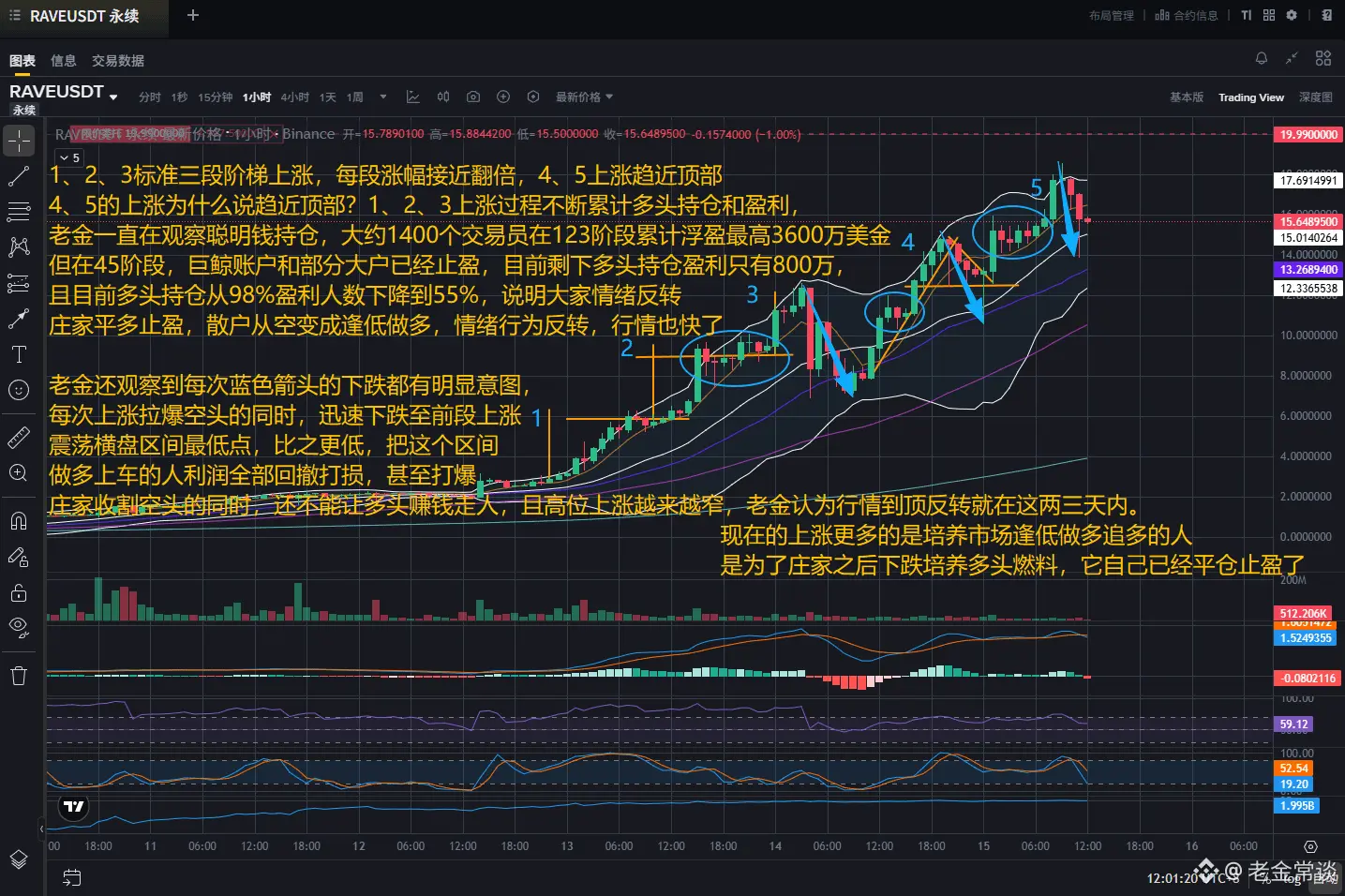This screenshot has width=1345, height=896.
Task: Switch to 深度图 depth chart
Action: pos(1316,97)
